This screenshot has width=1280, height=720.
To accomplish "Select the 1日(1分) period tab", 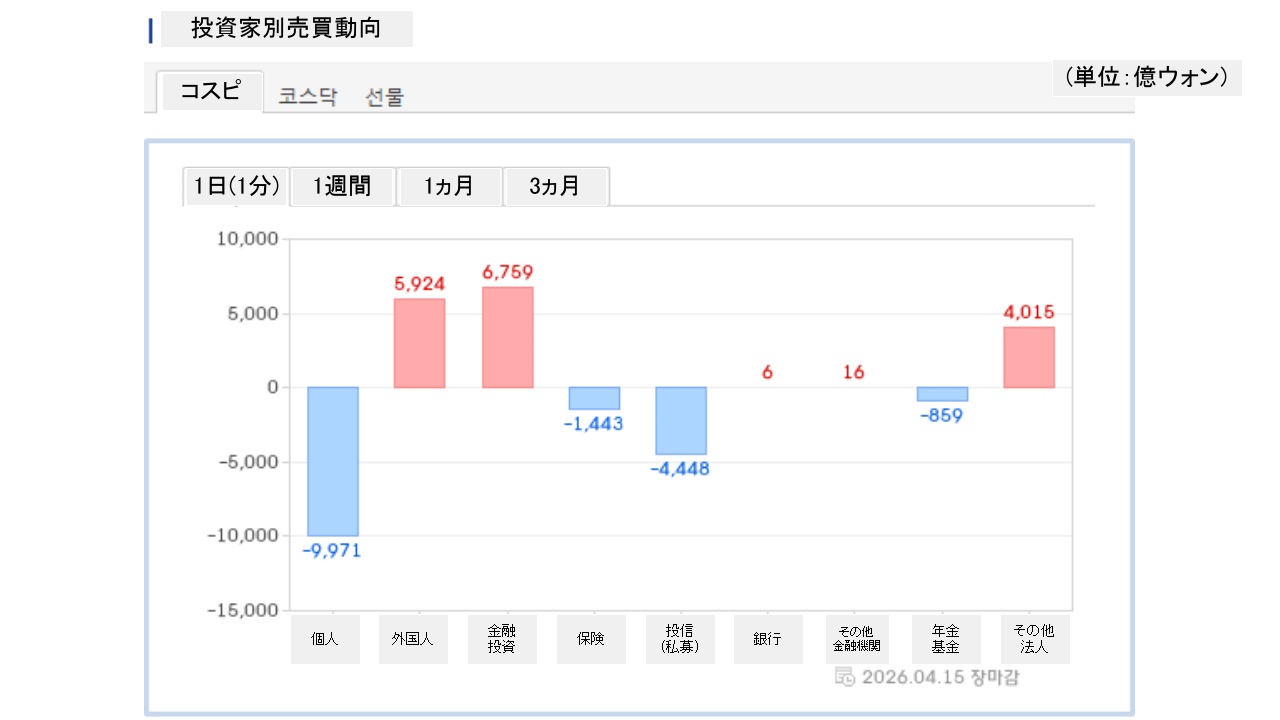I will pos(236,186).
